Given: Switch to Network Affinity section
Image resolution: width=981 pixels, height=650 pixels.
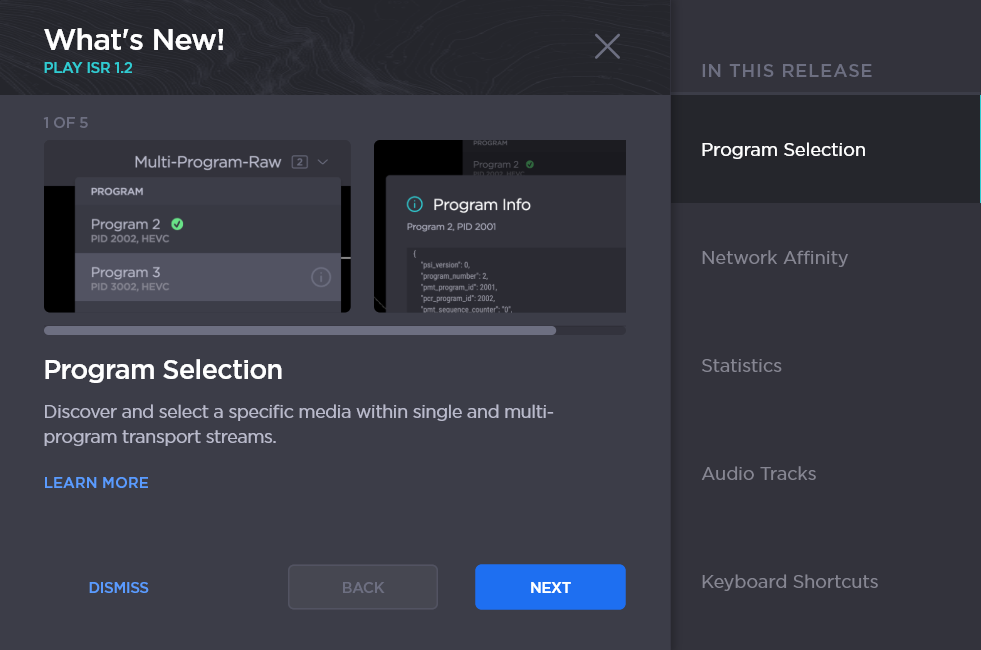Looking at the screenshot, I should pos(774,258).
